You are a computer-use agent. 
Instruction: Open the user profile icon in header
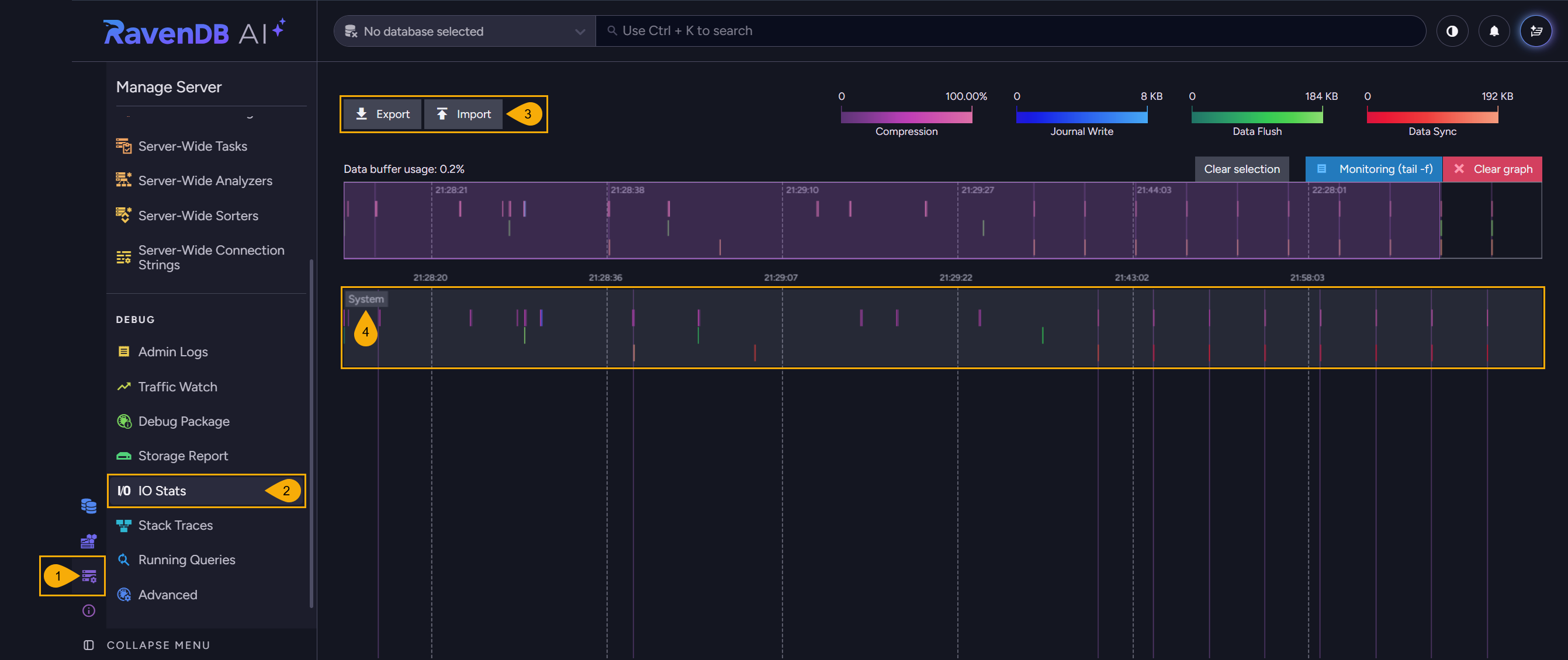(1536, 31)
